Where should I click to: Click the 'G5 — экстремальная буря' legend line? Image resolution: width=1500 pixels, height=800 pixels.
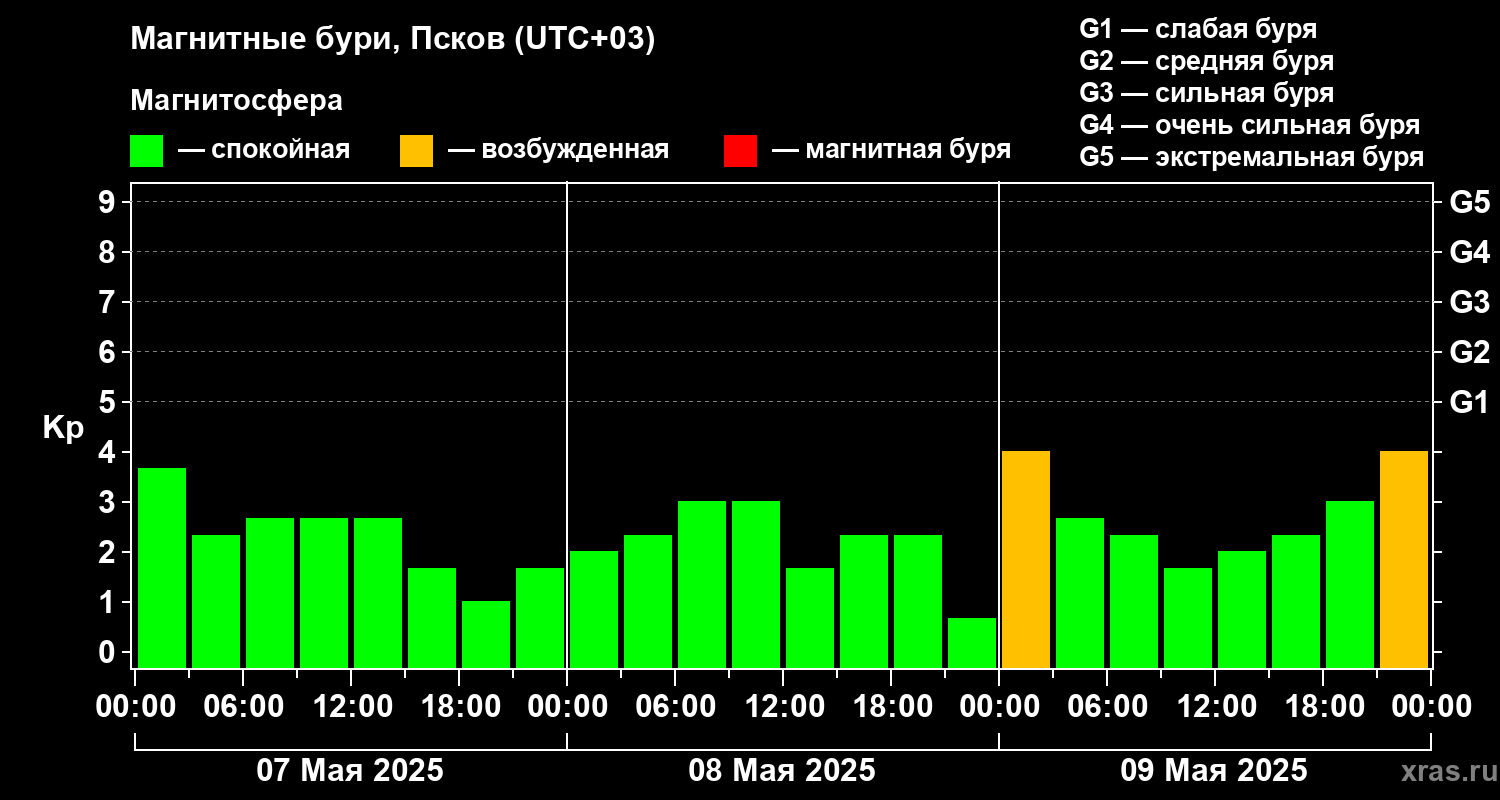pos(1252,157)
